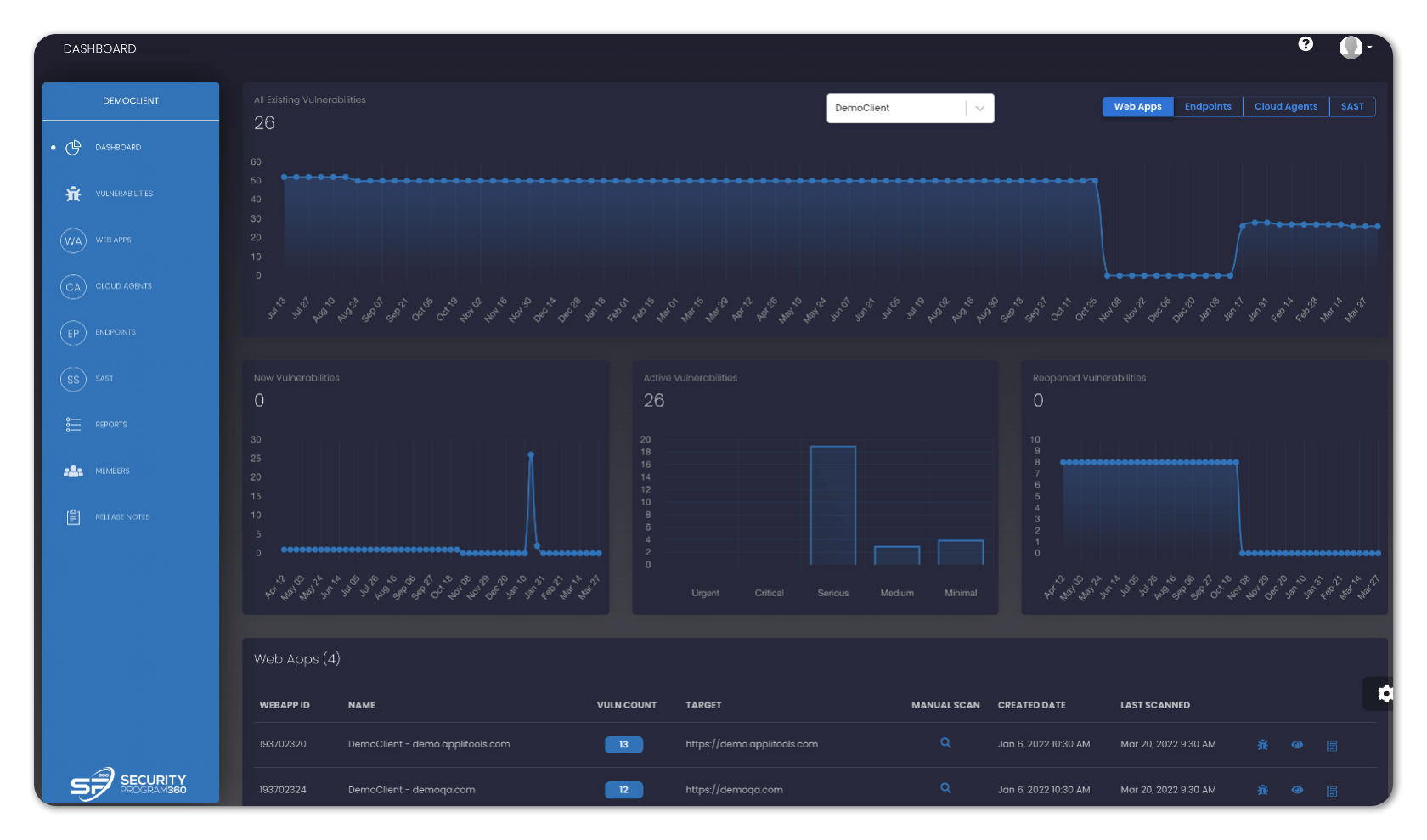Click the DemoClient - demoqa.com name
The width and height of the screenshot is (1427, 840).
pyautogui.click(x=411, y=790)
